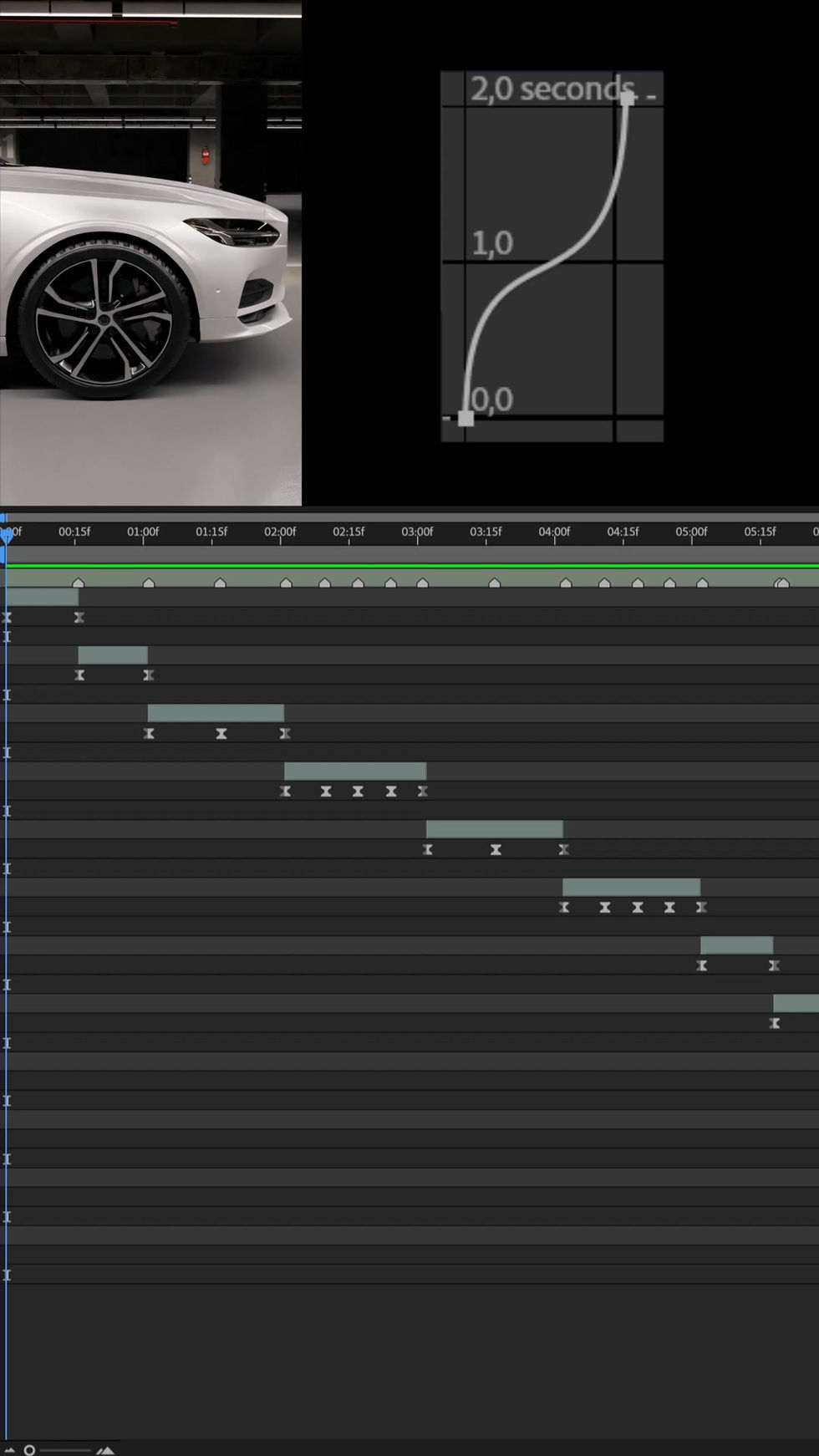Select third layer's middle keyframe near 01:15f

(221, 734)
